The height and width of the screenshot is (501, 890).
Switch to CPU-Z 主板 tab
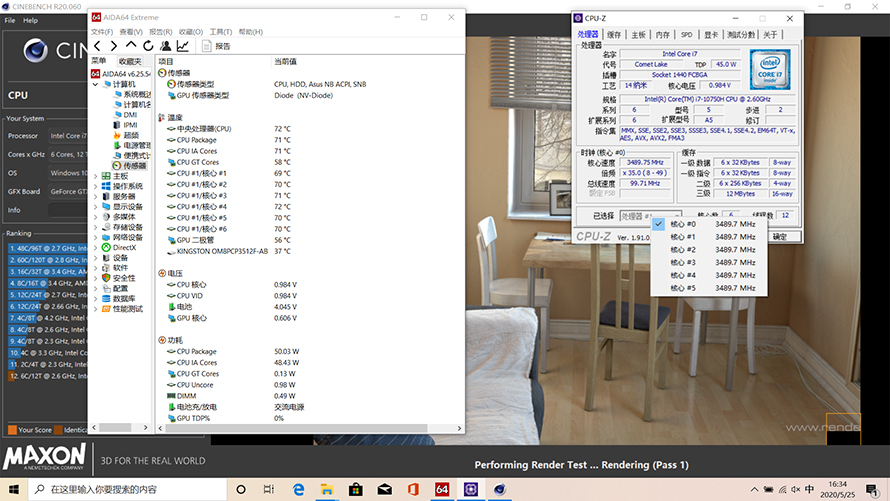pyautogui.click(x=639, y=35)
